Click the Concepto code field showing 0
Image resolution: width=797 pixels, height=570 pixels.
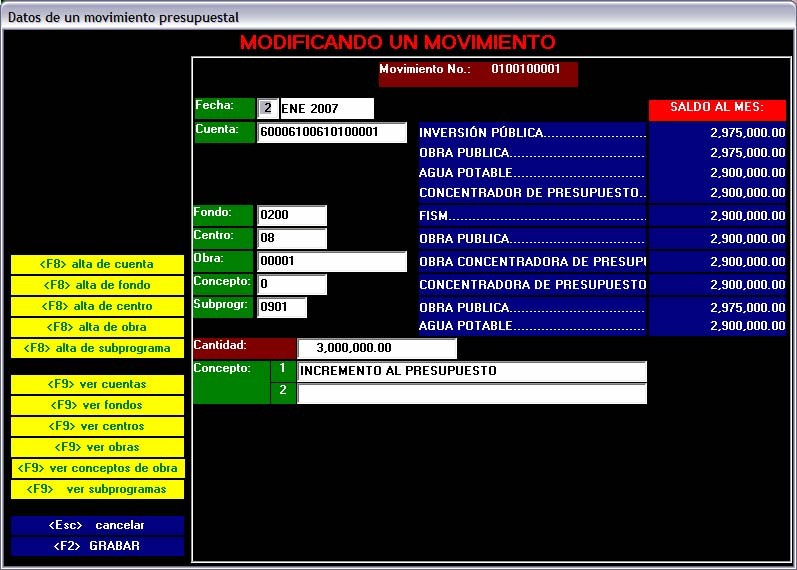pos(292,284)
